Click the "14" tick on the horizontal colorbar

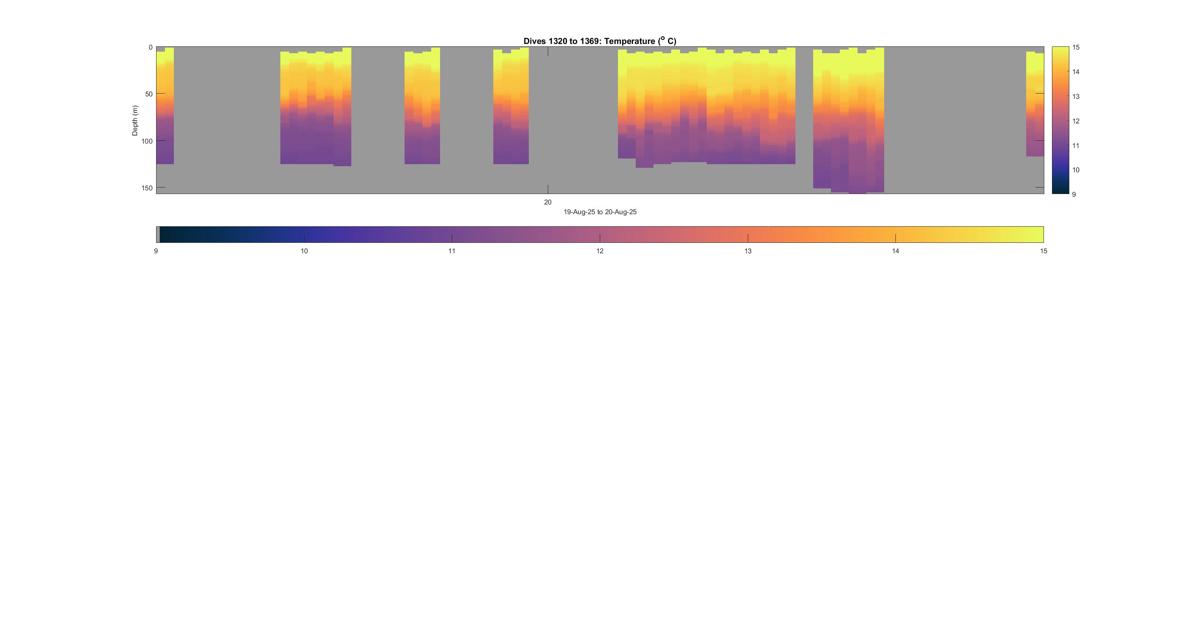895,251
